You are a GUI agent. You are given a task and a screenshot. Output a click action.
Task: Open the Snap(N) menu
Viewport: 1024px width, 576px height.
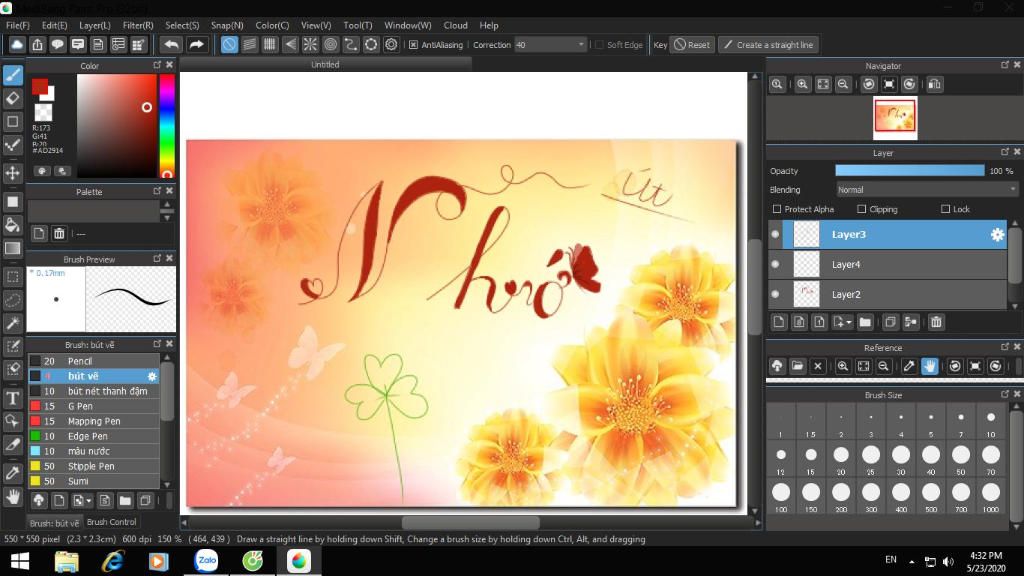coord(227,25)
